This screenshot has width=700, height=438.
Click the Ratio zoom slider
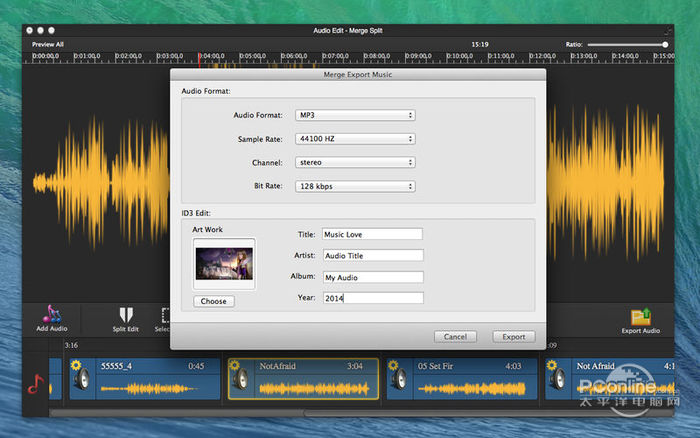click(x=626, y=44)
